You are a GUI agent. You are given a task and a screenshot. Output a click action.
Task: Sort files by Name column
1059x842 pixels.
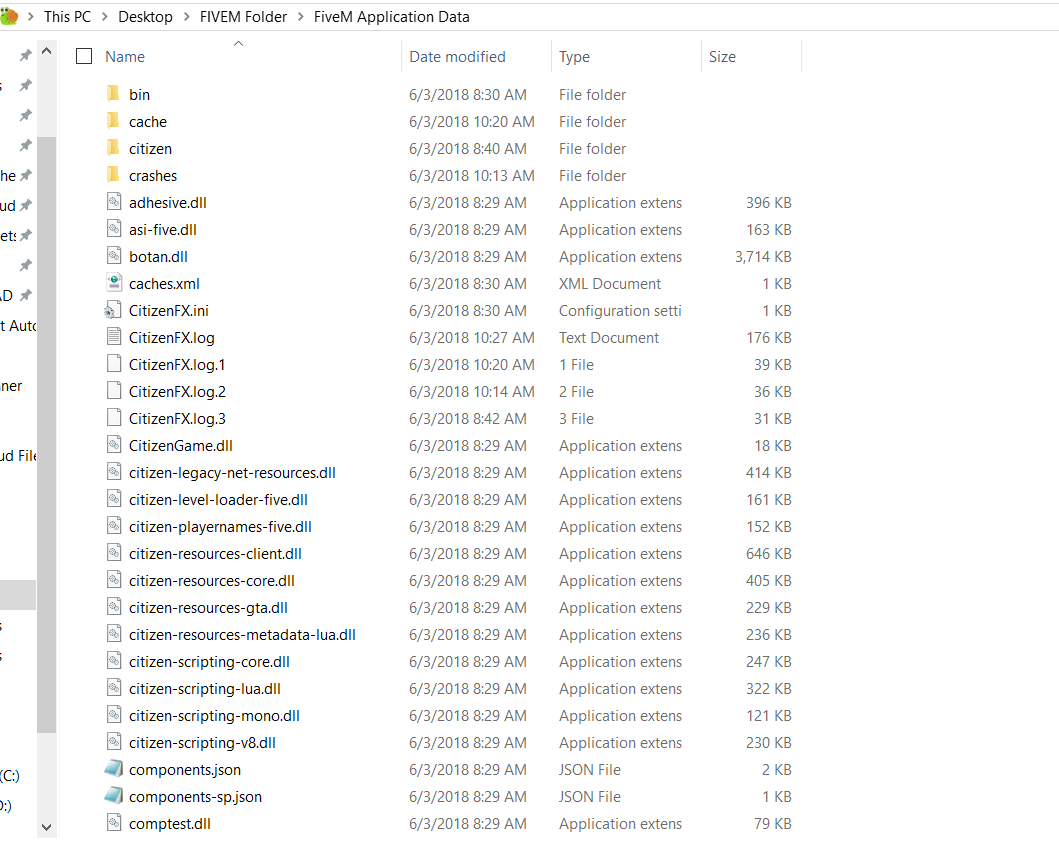coord(125,57)
